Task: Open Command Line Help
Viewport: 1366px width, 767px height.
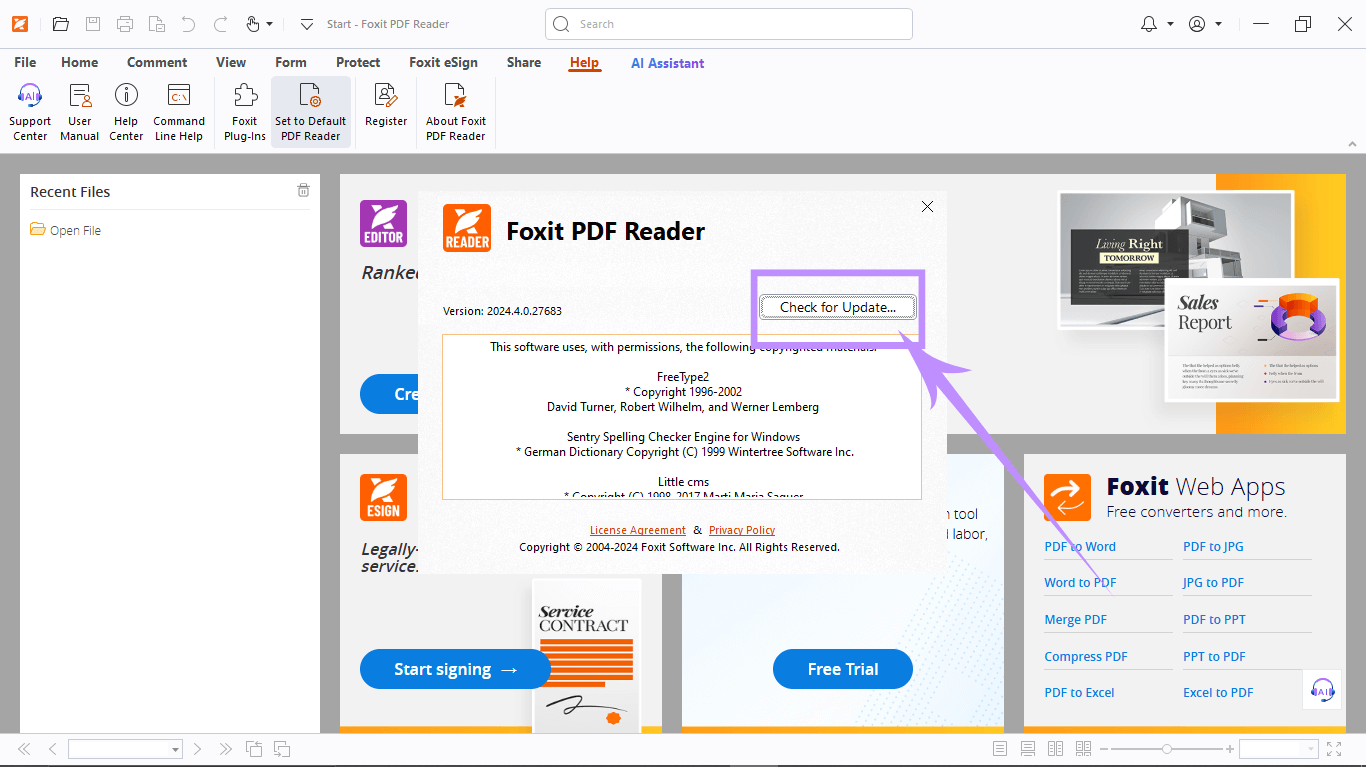Action: 179,112
